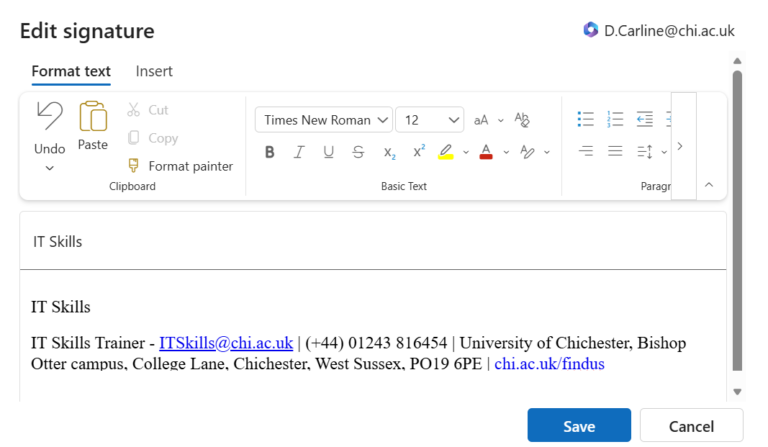Viewport: 768px width, 447px height.
Task: Click the Cancel button
Action: pyautogui.click(x=691, y=426)
